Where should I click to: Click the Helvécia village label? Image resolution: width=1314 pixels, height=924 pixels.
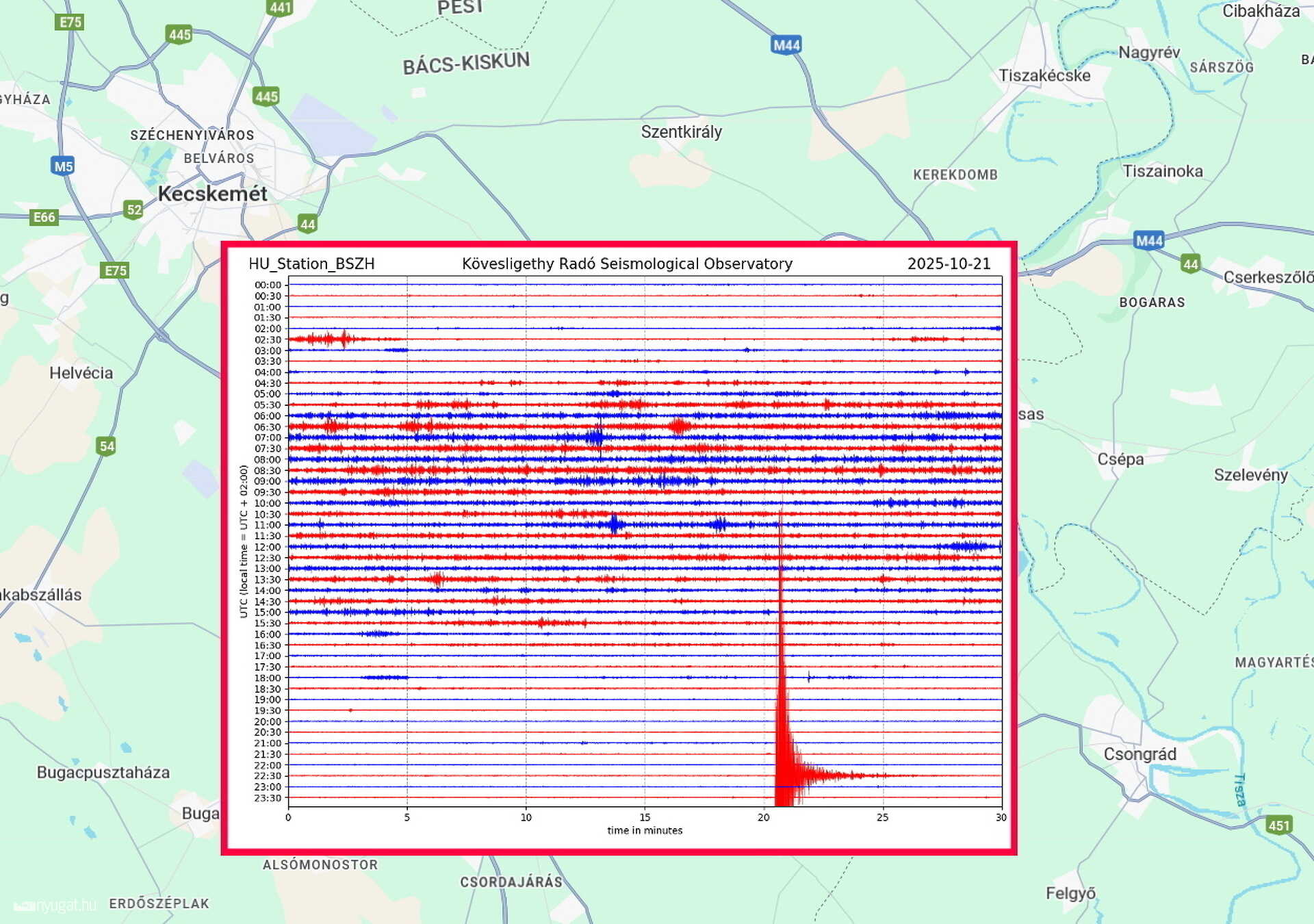tap(81, 373)
